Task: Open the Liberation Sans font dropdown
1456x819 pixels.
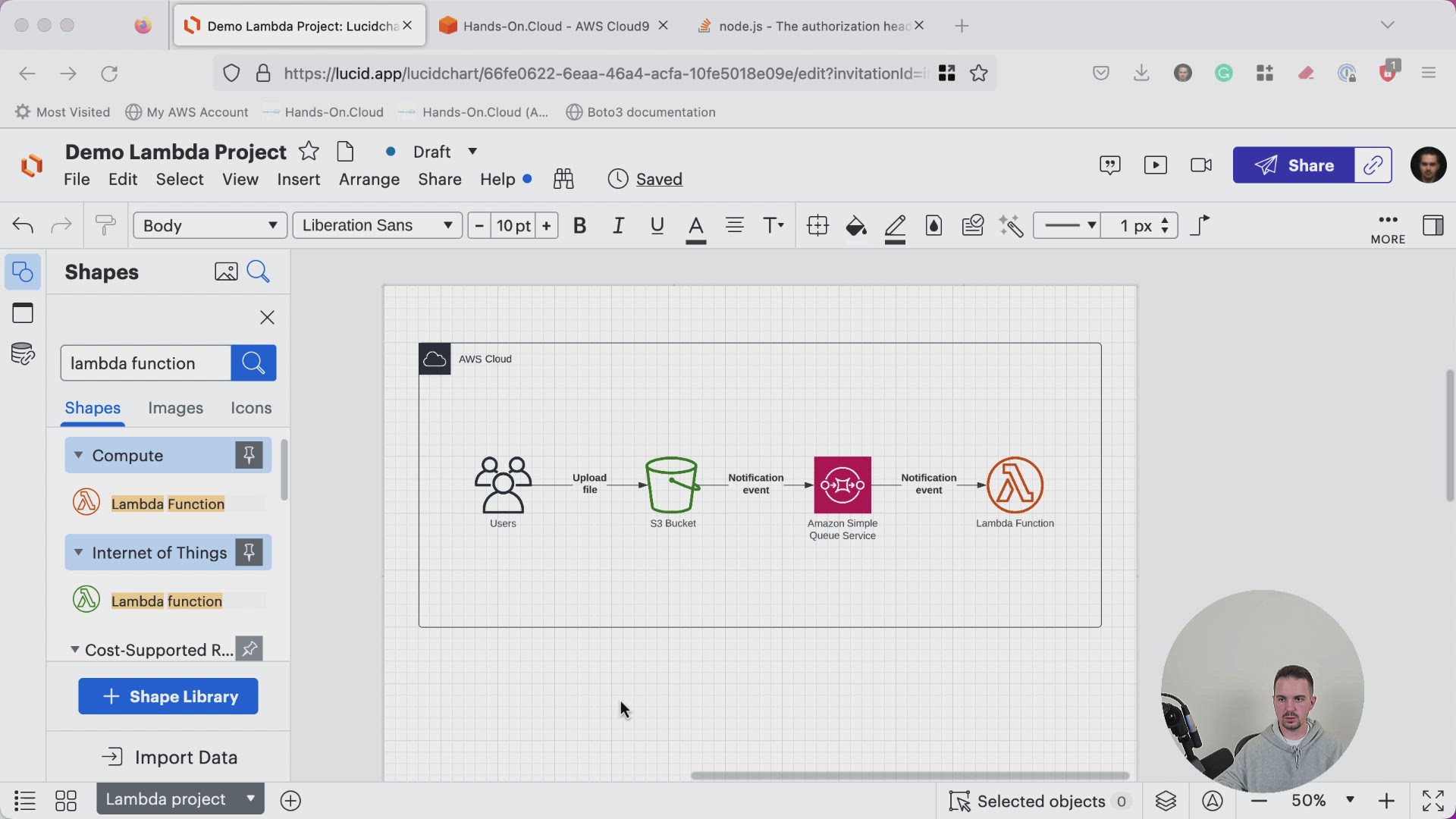Action: pyautogui.click(x=377, y=226)
